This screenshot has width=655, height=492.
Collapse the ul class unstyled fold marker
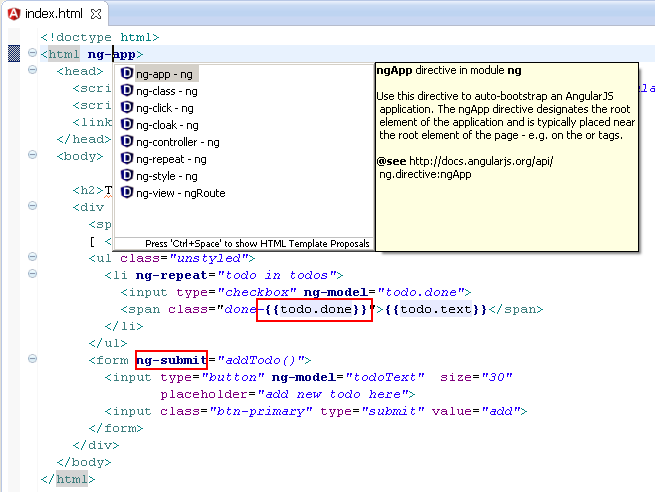[x=32, y=257]
